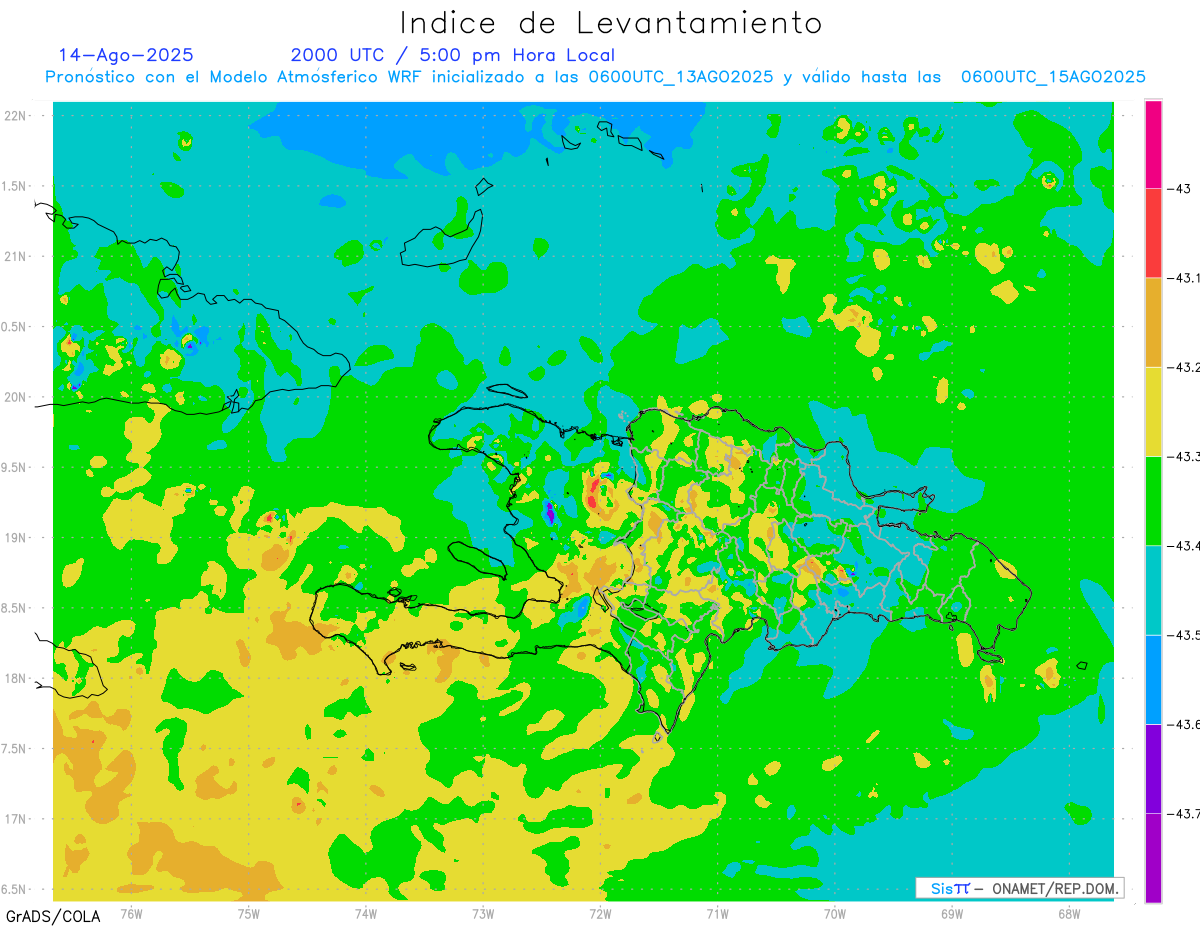Click the "21N" latitude label

[15, 256]
